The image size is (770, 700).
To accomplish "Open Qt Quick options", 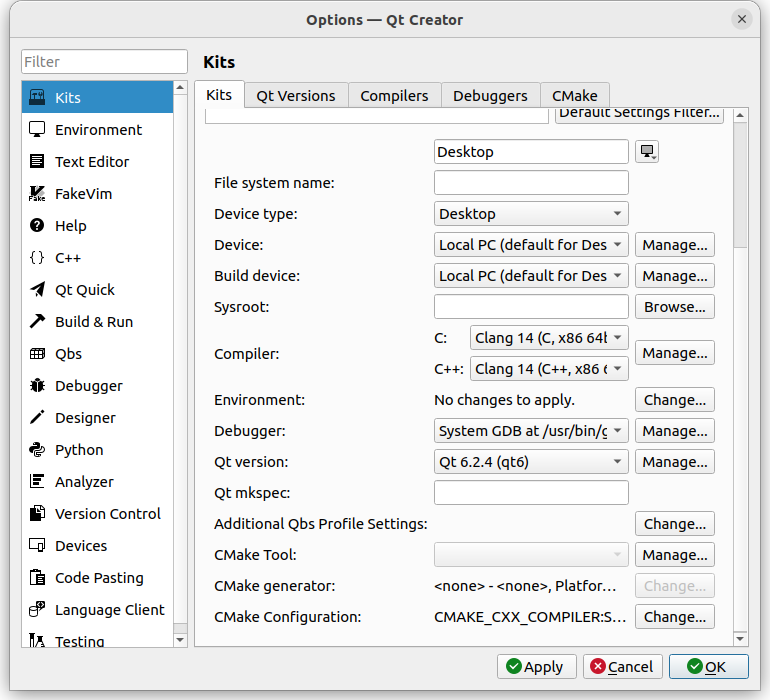I will pos(97,290).
